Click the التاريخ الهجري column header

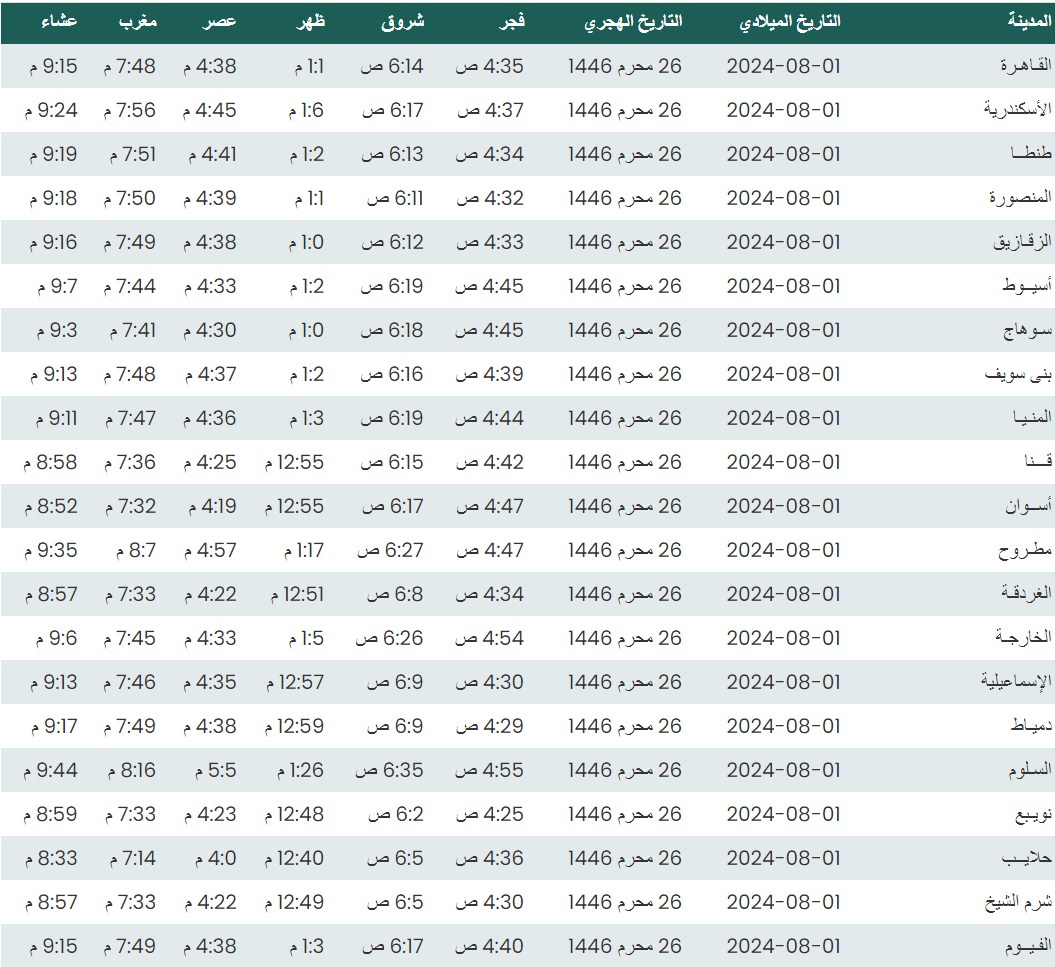tap(633, 22)
